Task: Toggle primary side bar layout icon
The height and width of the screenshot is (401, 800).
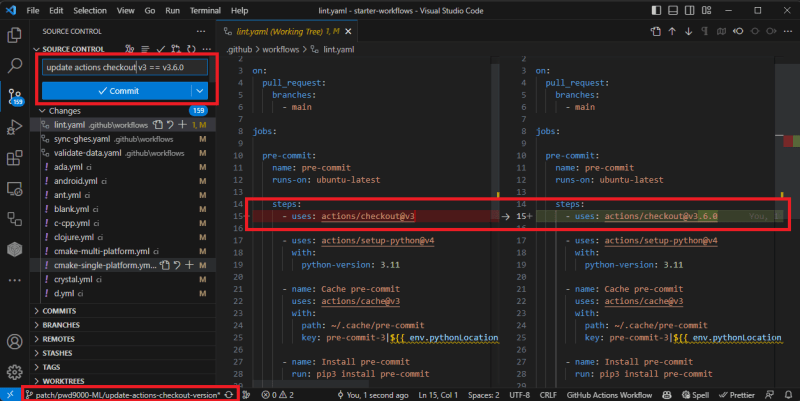Action: pos(657,10)
